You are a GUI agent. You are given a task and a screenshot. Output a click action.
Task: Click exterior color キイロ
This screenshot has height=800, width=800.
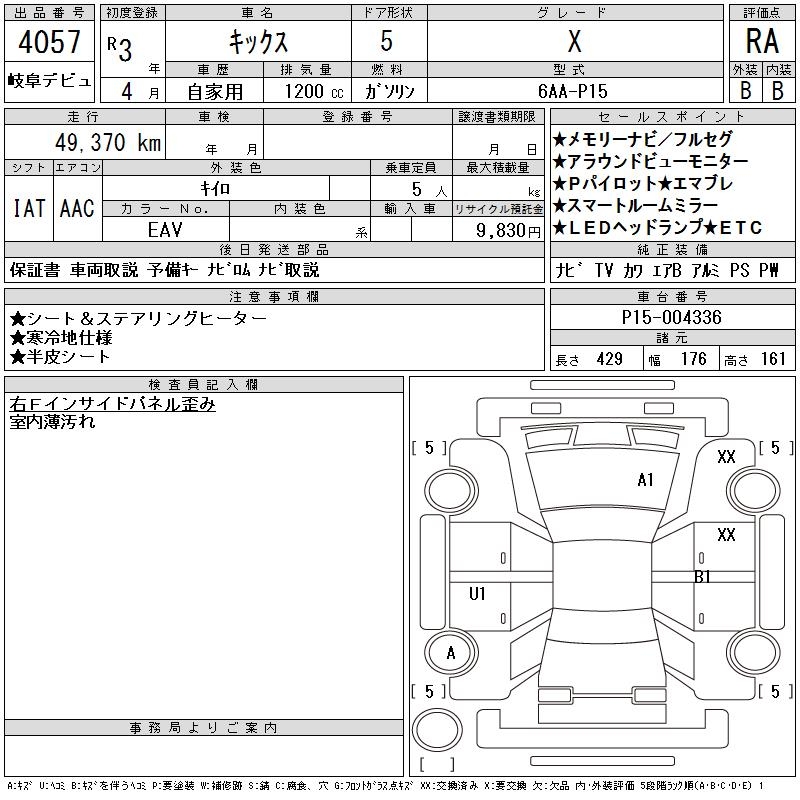[x=215, y=189]
